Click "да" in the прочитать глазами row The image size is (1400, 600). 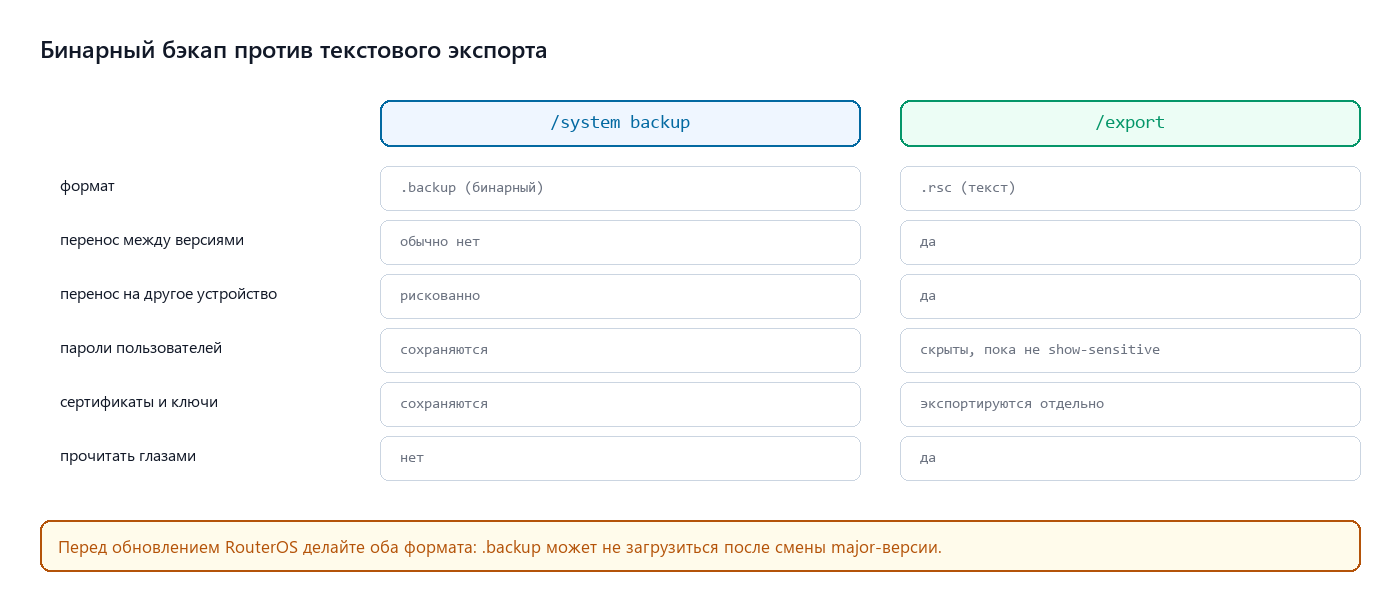(x=1130, y=458)
